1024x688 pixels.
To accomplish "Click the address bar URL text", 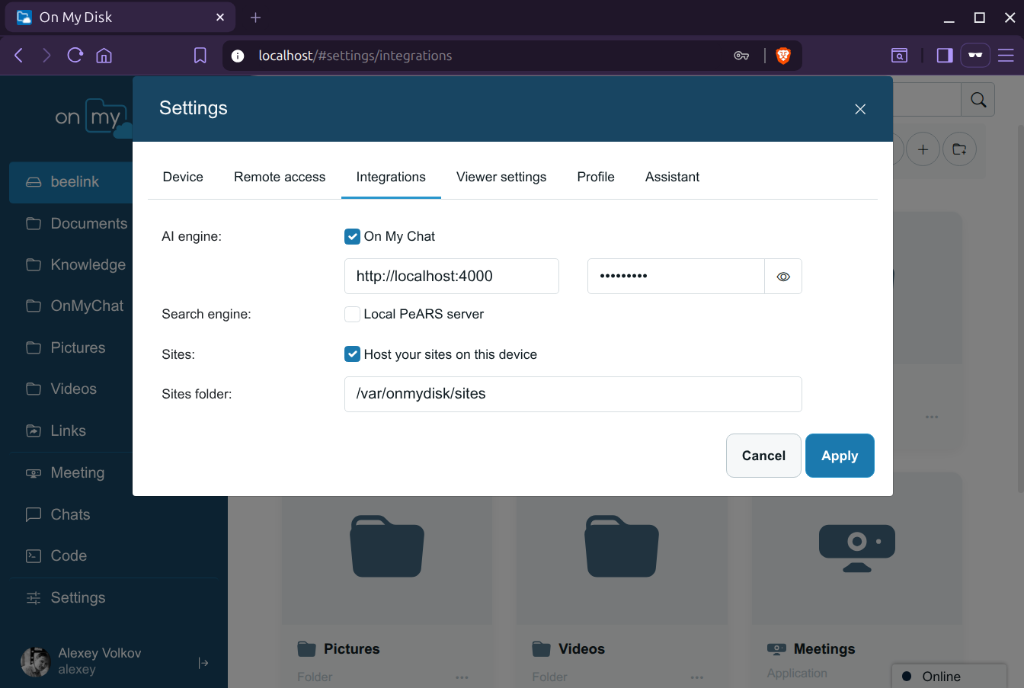I will pyautogui.click(x=355, y=55).
